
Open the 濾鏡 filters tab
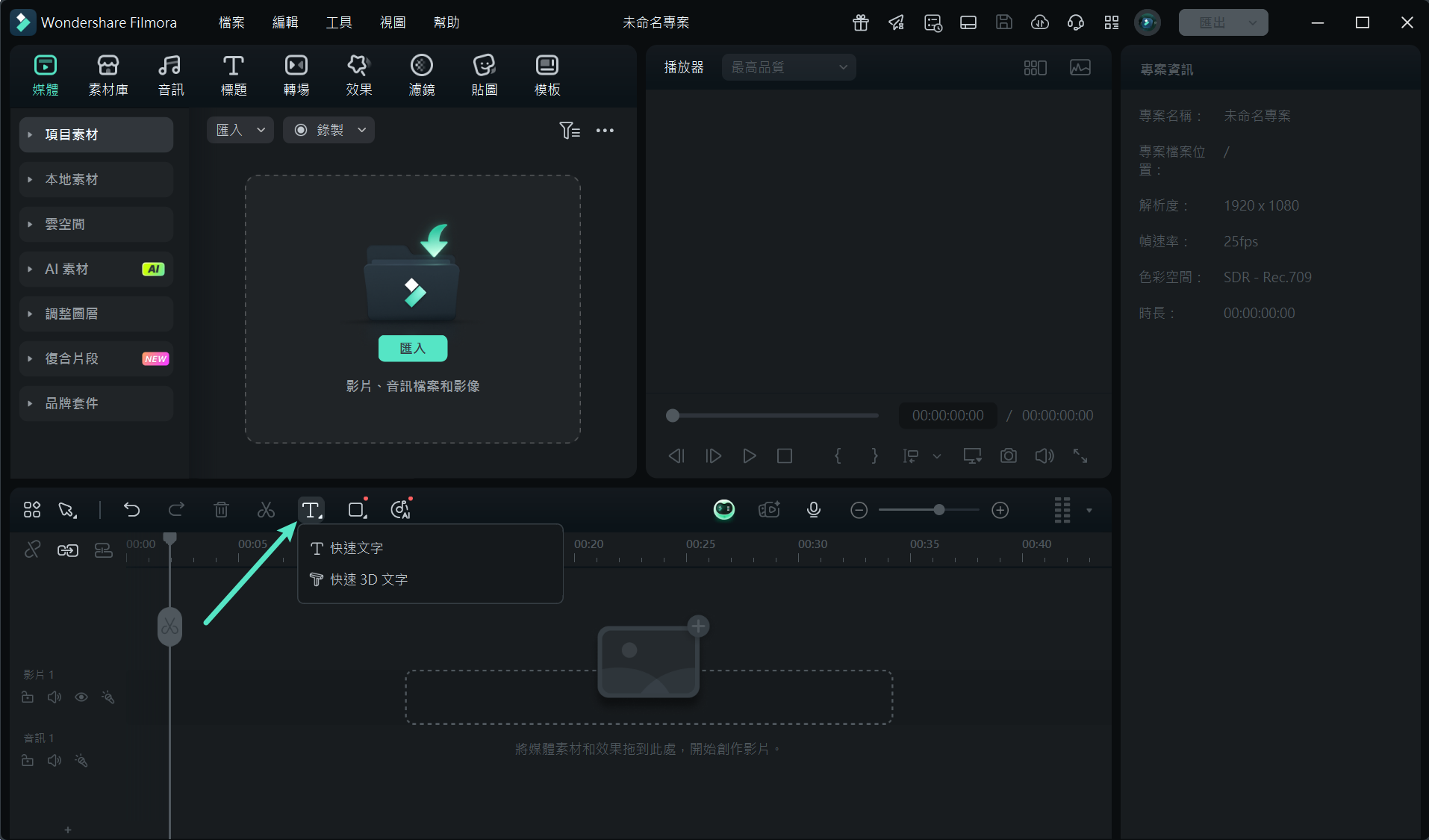(x=422, y=75)
